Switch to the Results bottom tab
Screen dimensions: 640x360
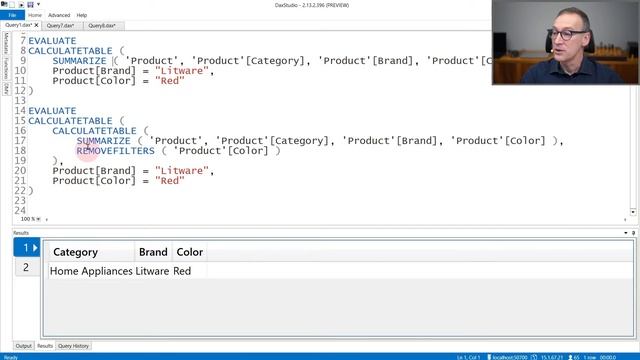coord(45,346)
